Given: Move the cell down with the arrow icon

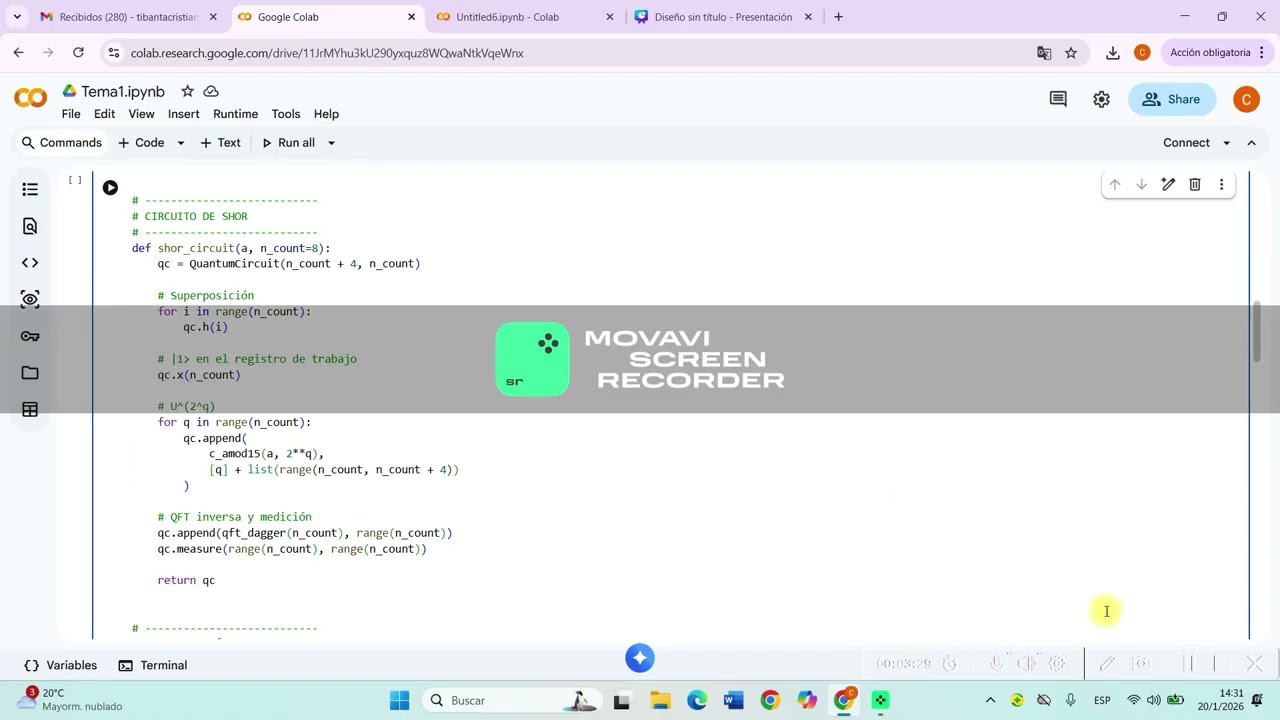Looking at the screenshot, I should [1141, 184].
